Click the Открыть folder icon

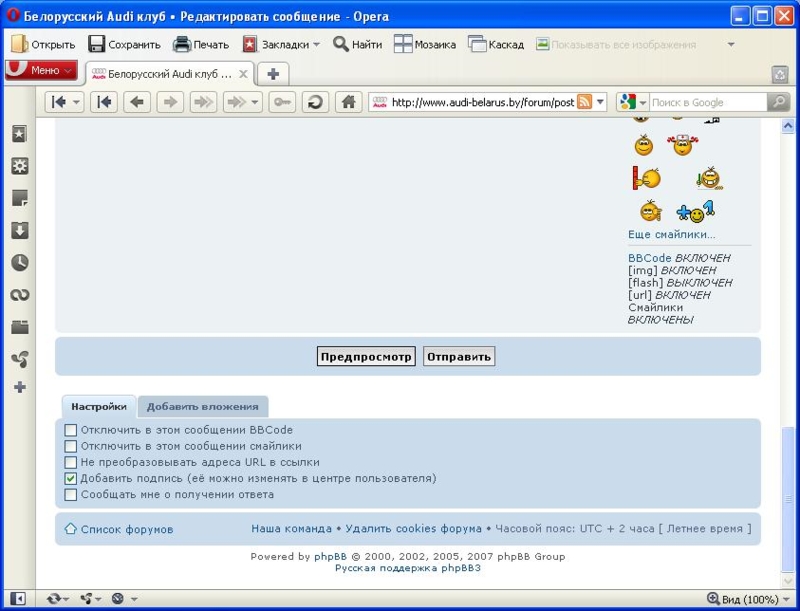(19, 44)
